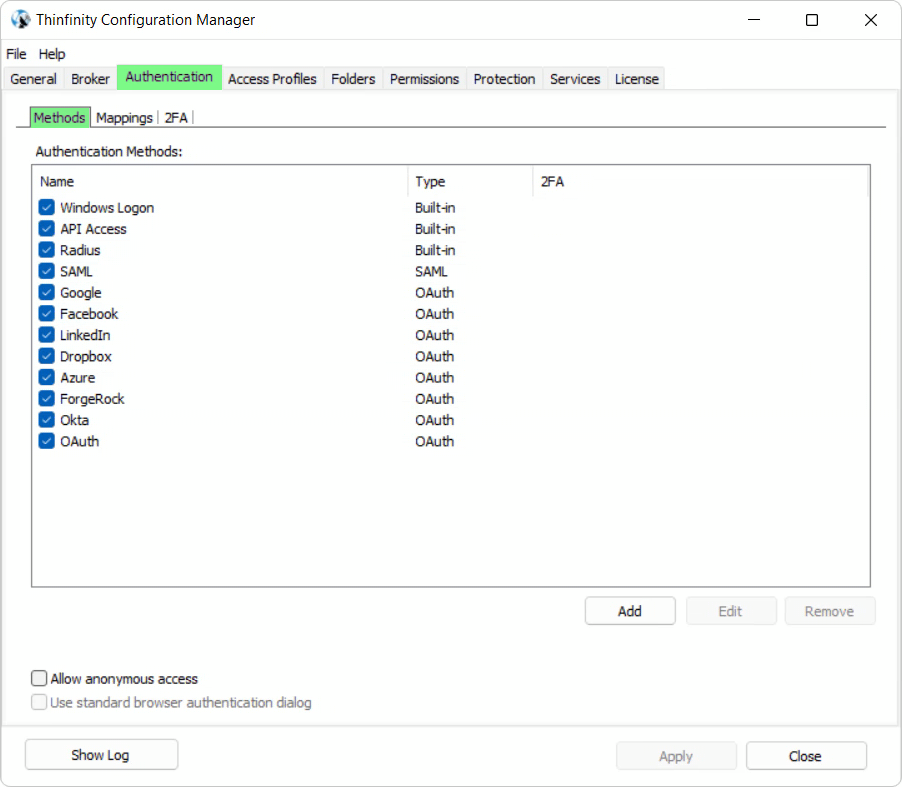Click the Add button
The image size is (902, 787).
[630, 611]
